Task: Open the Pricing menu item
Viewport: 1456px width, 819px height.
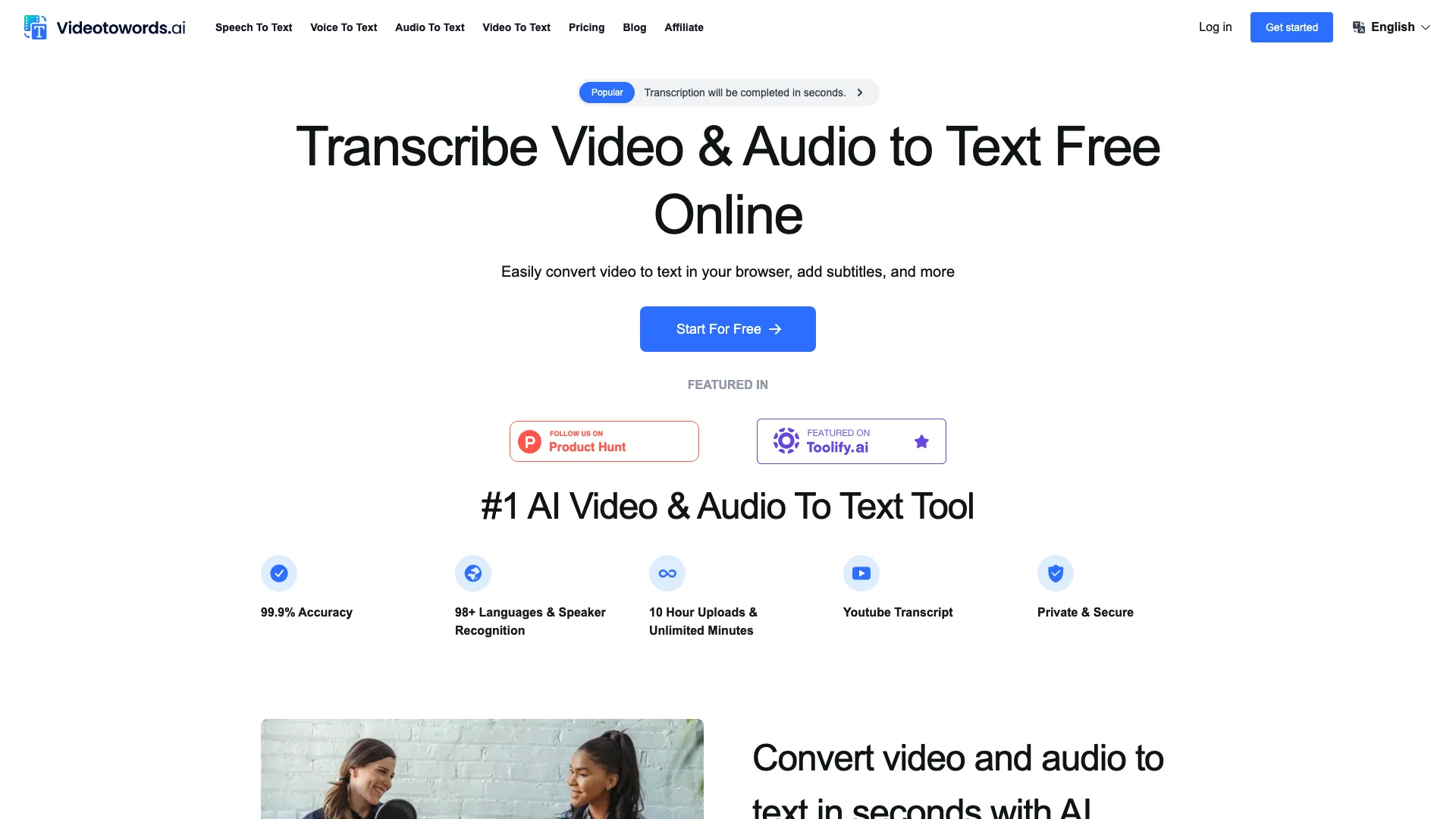Action: tap(586, 27)
